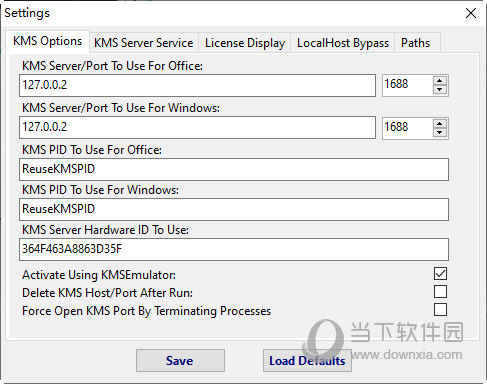Check Force Open KMS Port By Terminating Processes
487x384 pixels.
[440, 310]
